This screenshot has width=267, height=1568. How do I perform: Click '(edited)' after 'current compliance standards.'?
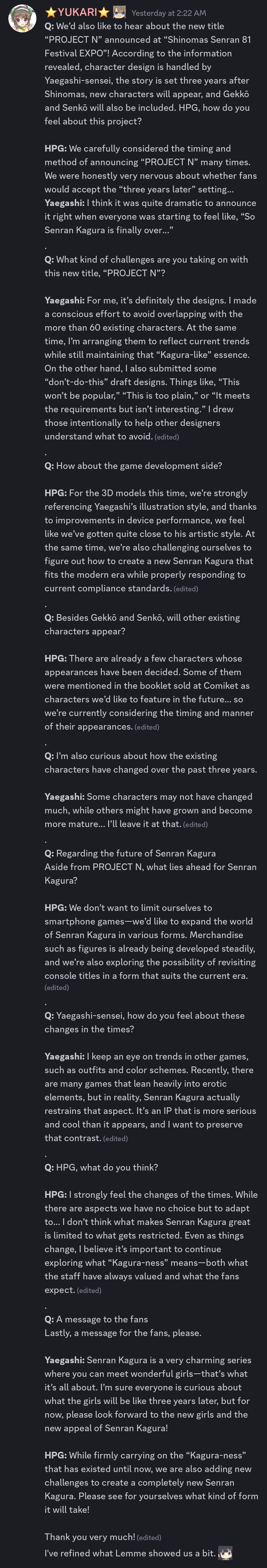(x=185, y=589)
